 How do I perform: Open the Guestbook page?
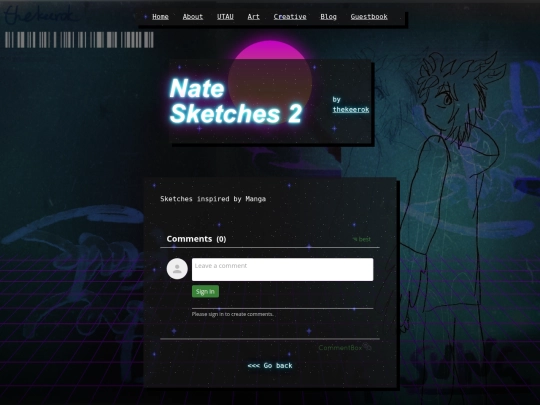[369, 17]
